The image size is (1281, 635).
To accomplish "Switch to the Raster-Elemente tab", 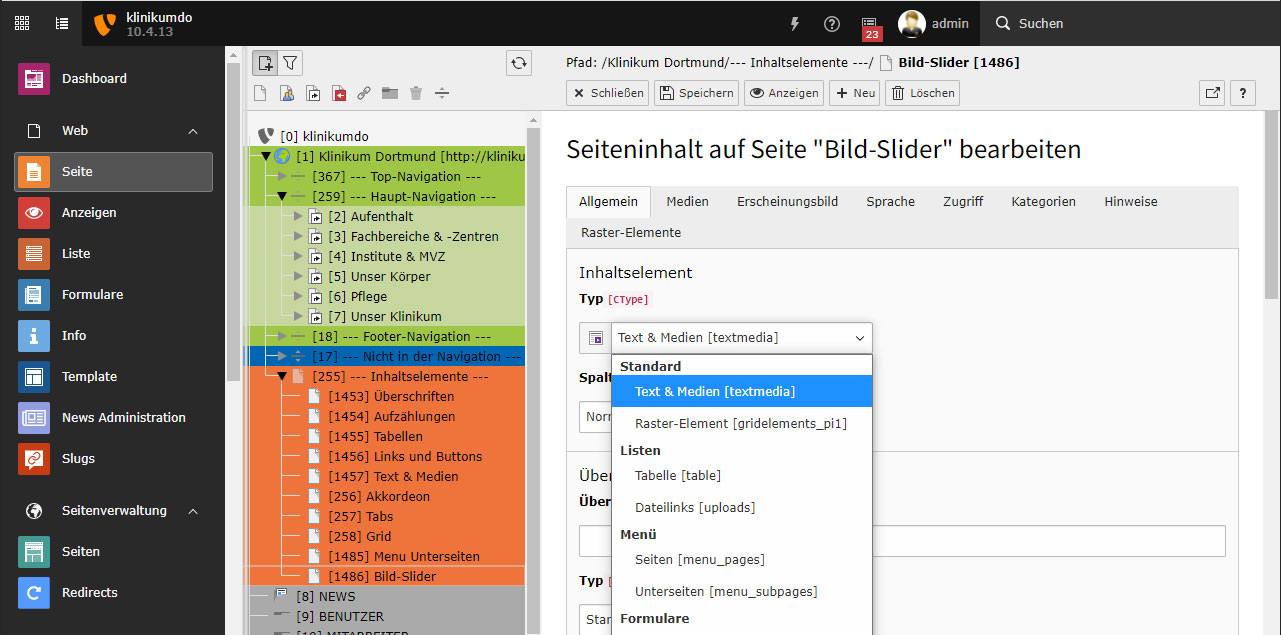I will click(x=631, y=233).
